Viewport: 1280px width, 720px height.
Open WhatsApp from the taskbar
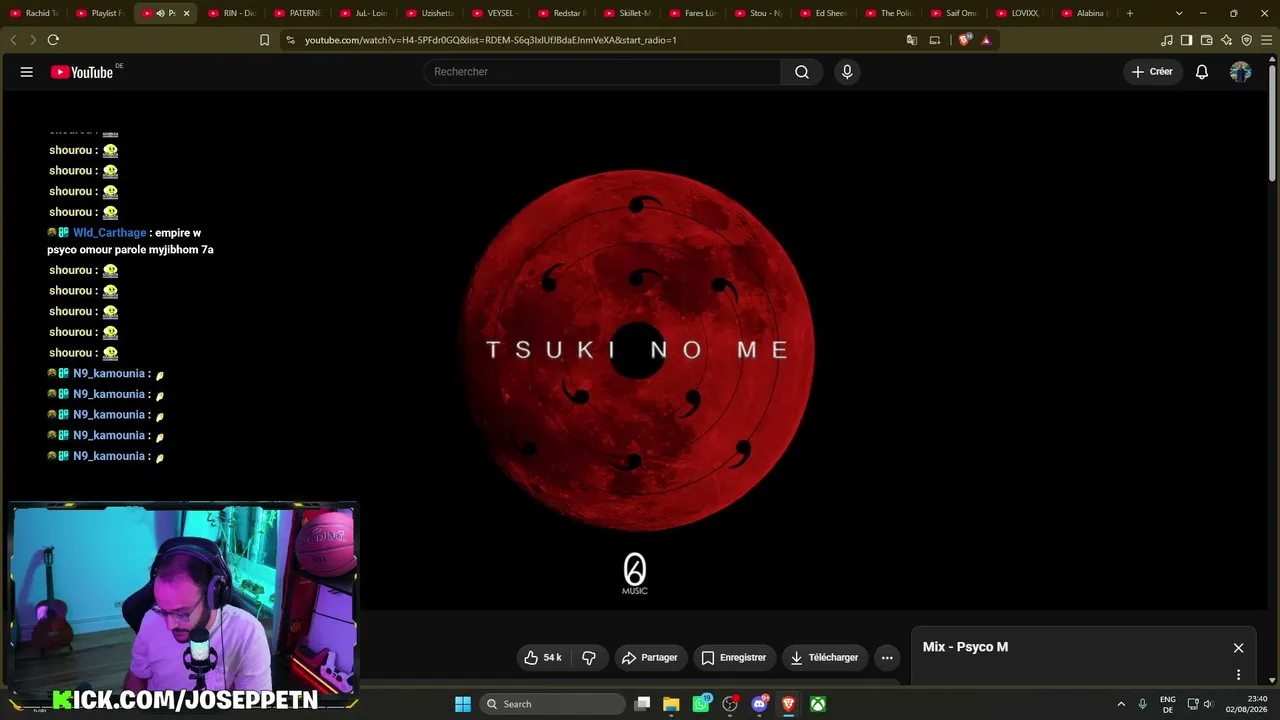(701, 704)
